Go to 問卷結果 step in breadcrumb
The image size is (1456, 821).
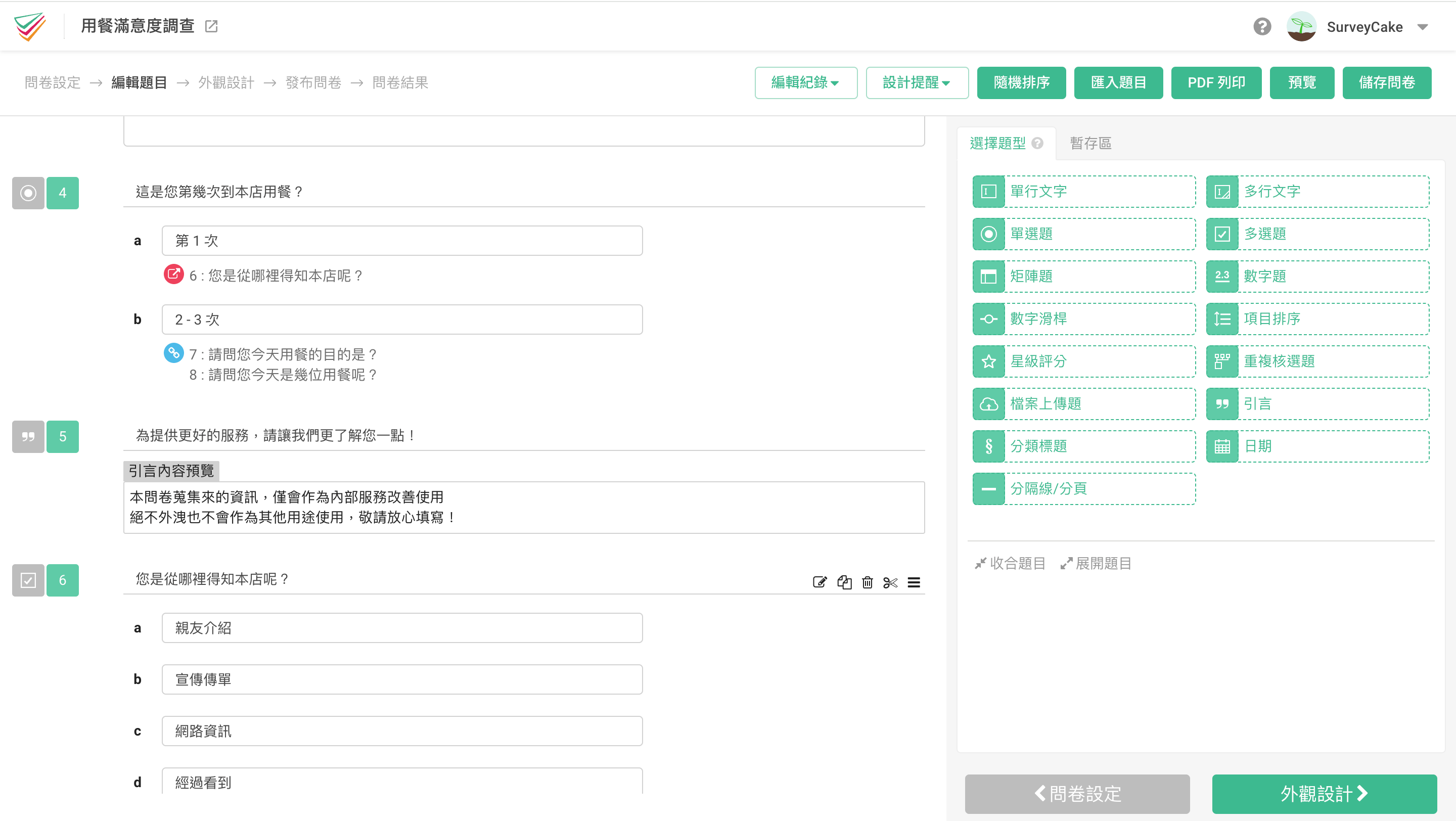(400, 82)
